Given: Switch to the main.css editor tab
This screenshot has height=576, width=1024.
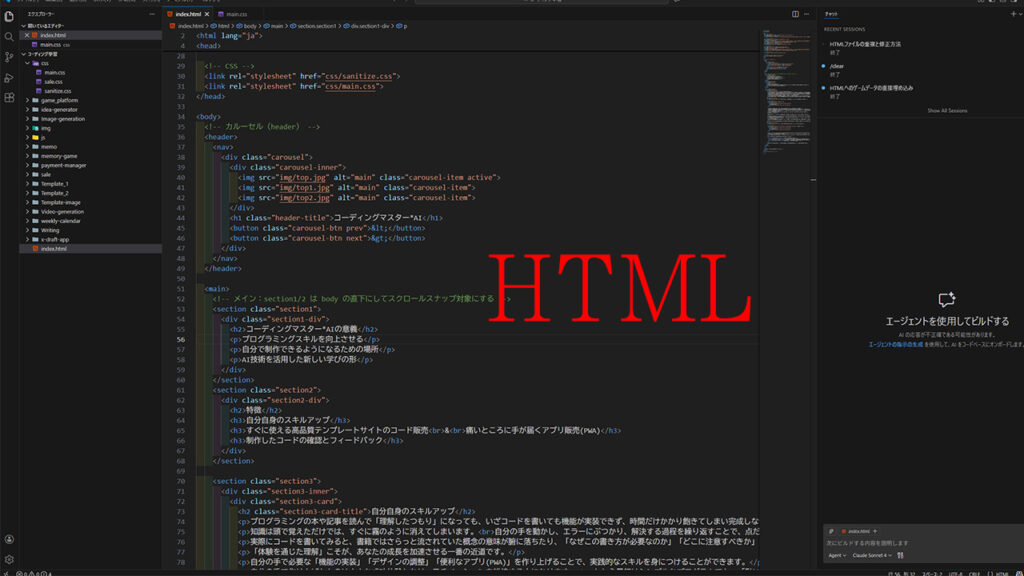Looking at the screenshot, I should tap(236, 14).
